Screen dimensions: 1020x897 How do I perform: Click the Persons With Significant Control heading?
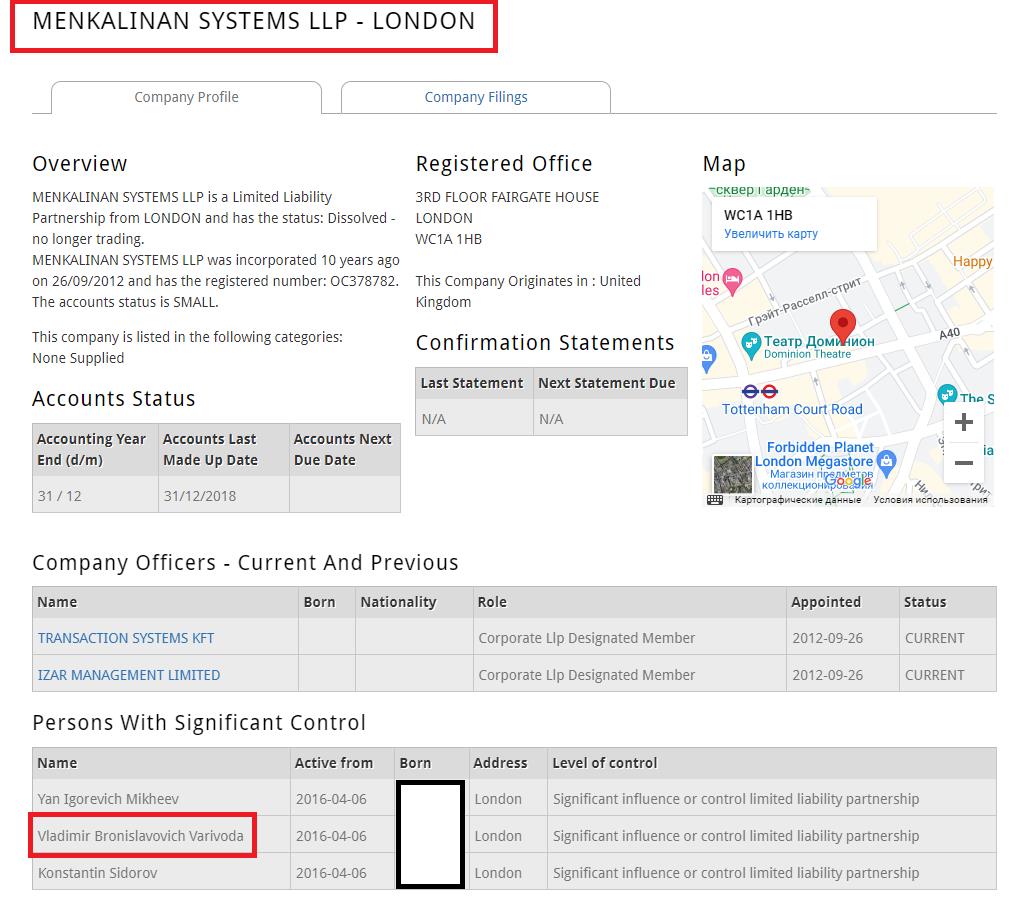pyautogui.click(x=199, y=723)
